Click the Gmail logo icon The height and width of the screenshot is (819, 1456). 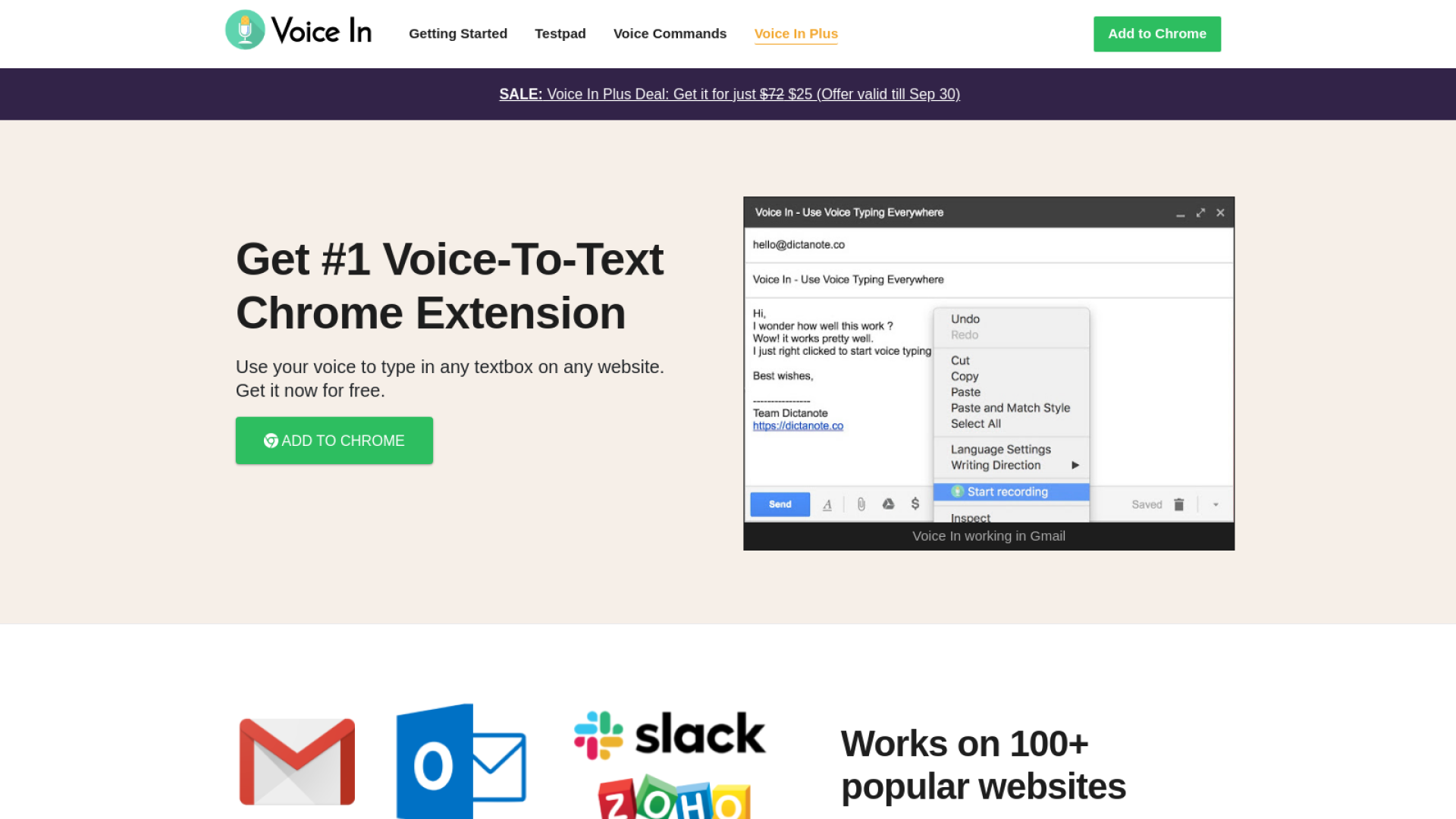pos(297,761)
